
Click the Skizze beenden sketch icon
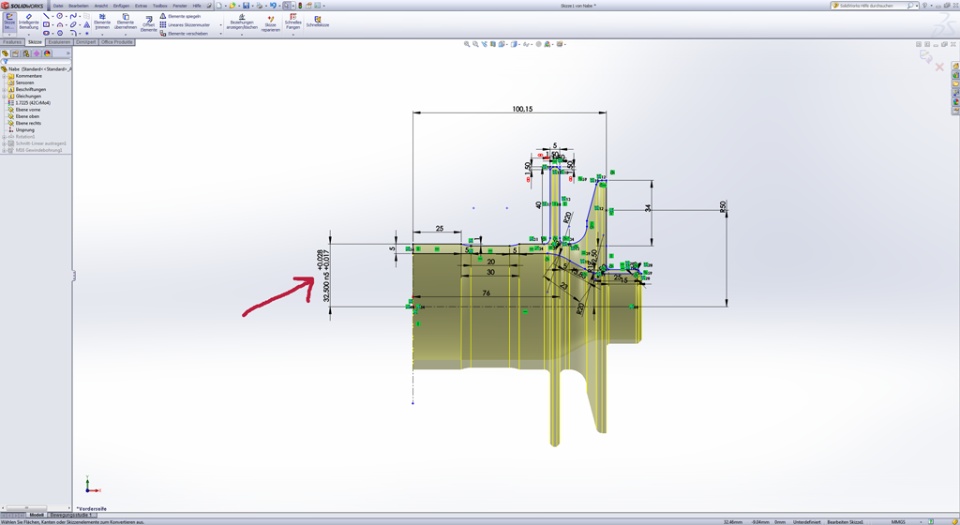pyautogui.click(x=9, y=22)
